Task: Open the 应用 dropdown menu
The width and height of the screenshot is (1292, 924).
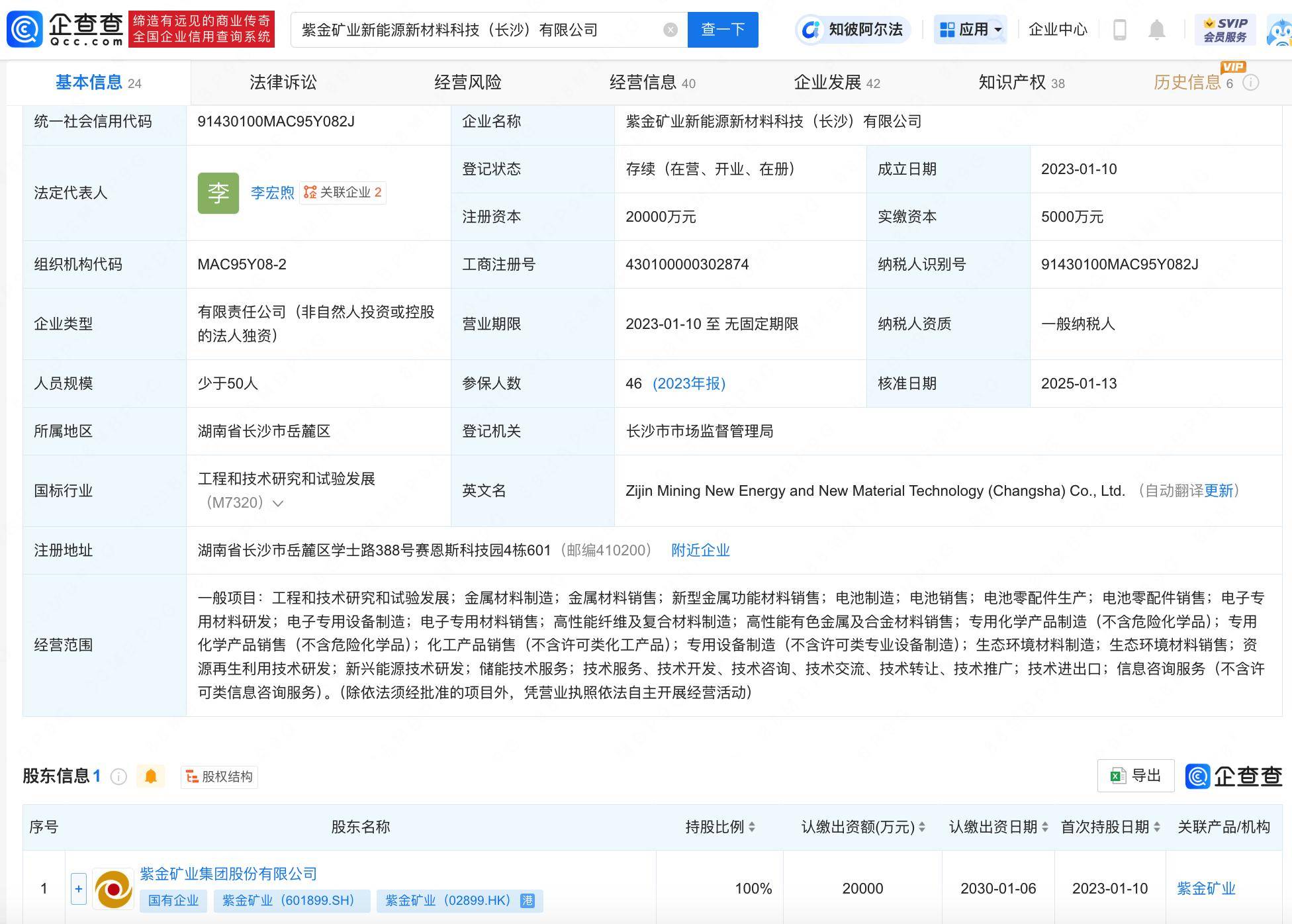Action: pyautogui.click(x=970, y=30)
